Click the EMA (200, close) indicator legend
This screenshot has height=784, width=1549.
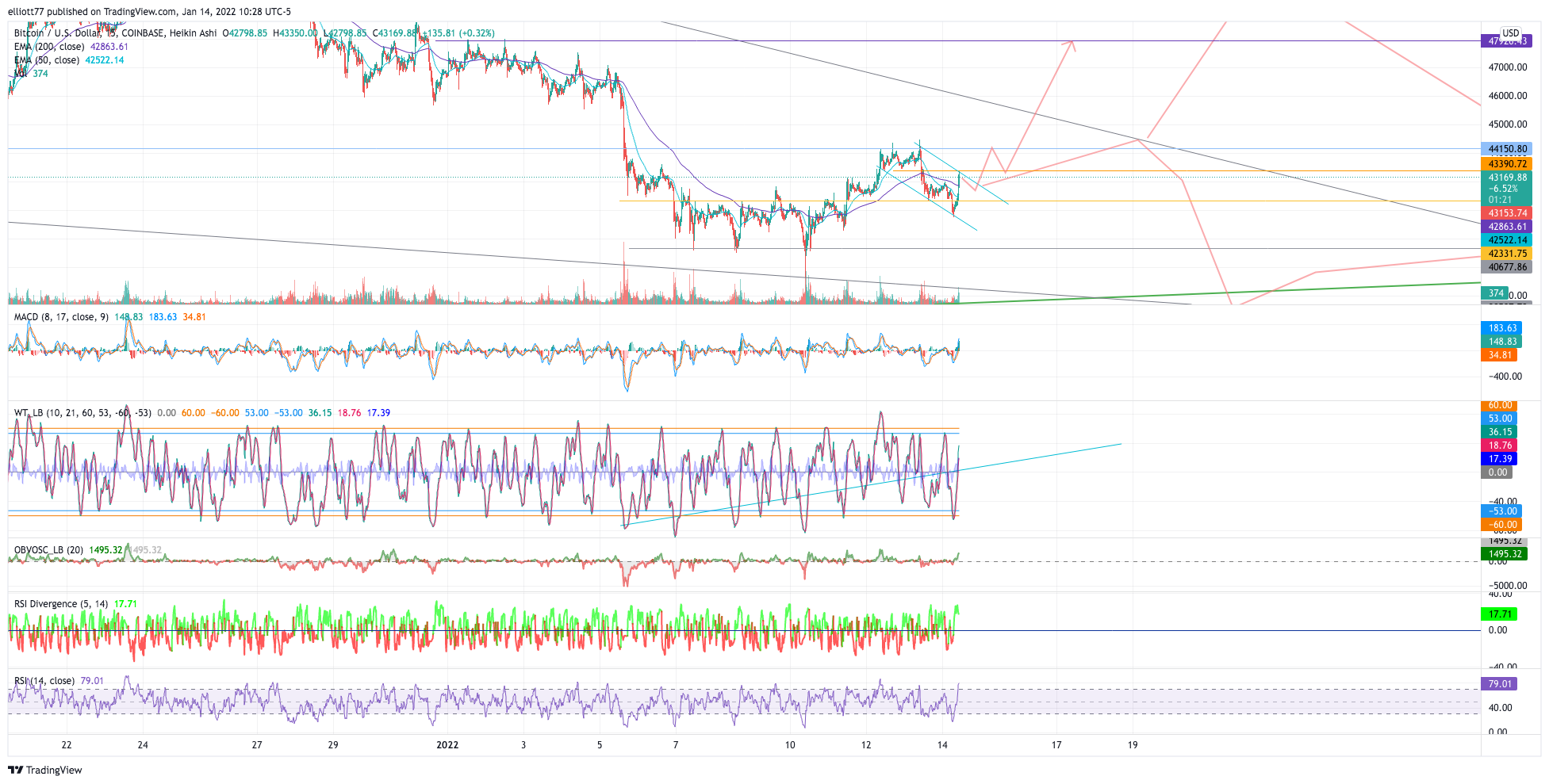51,47
